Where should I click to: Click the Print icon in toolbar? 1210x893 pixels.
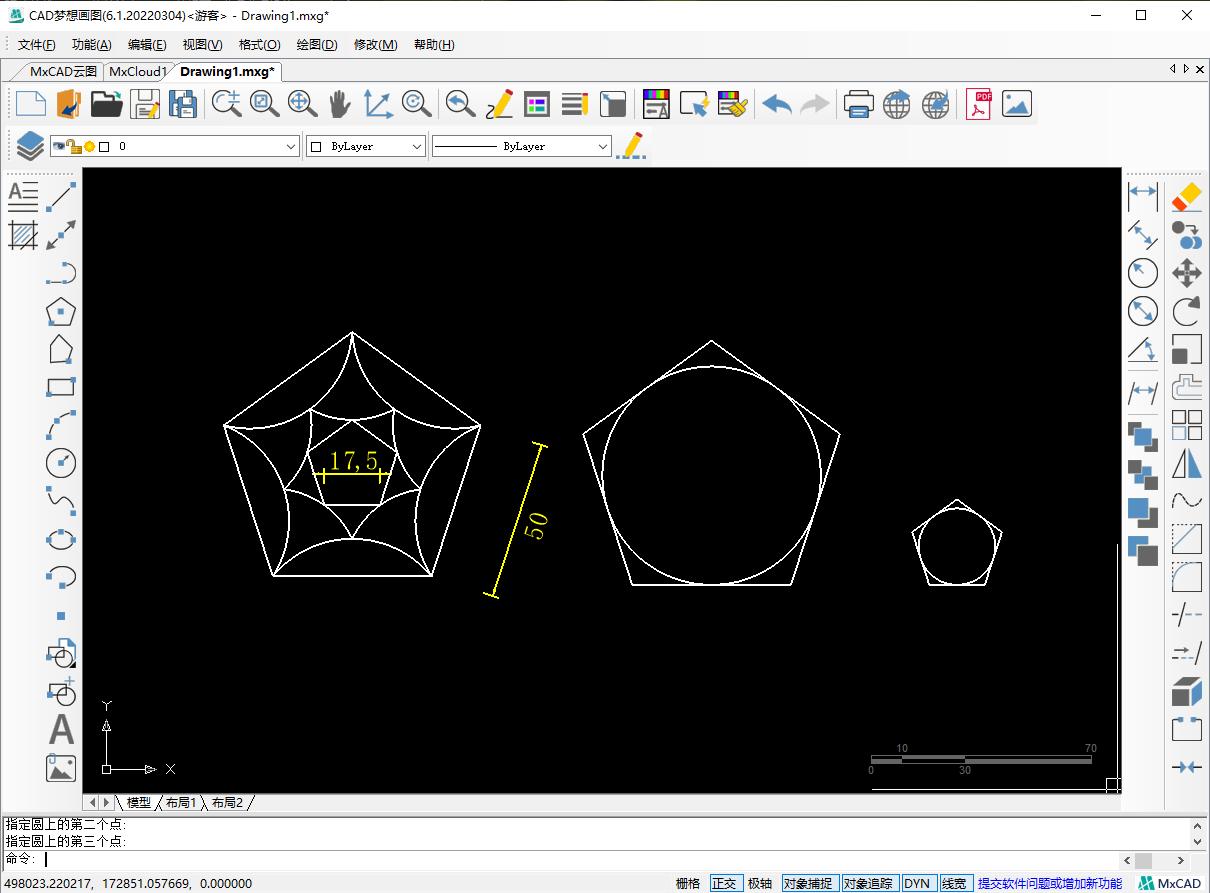[x=858, y=104]
